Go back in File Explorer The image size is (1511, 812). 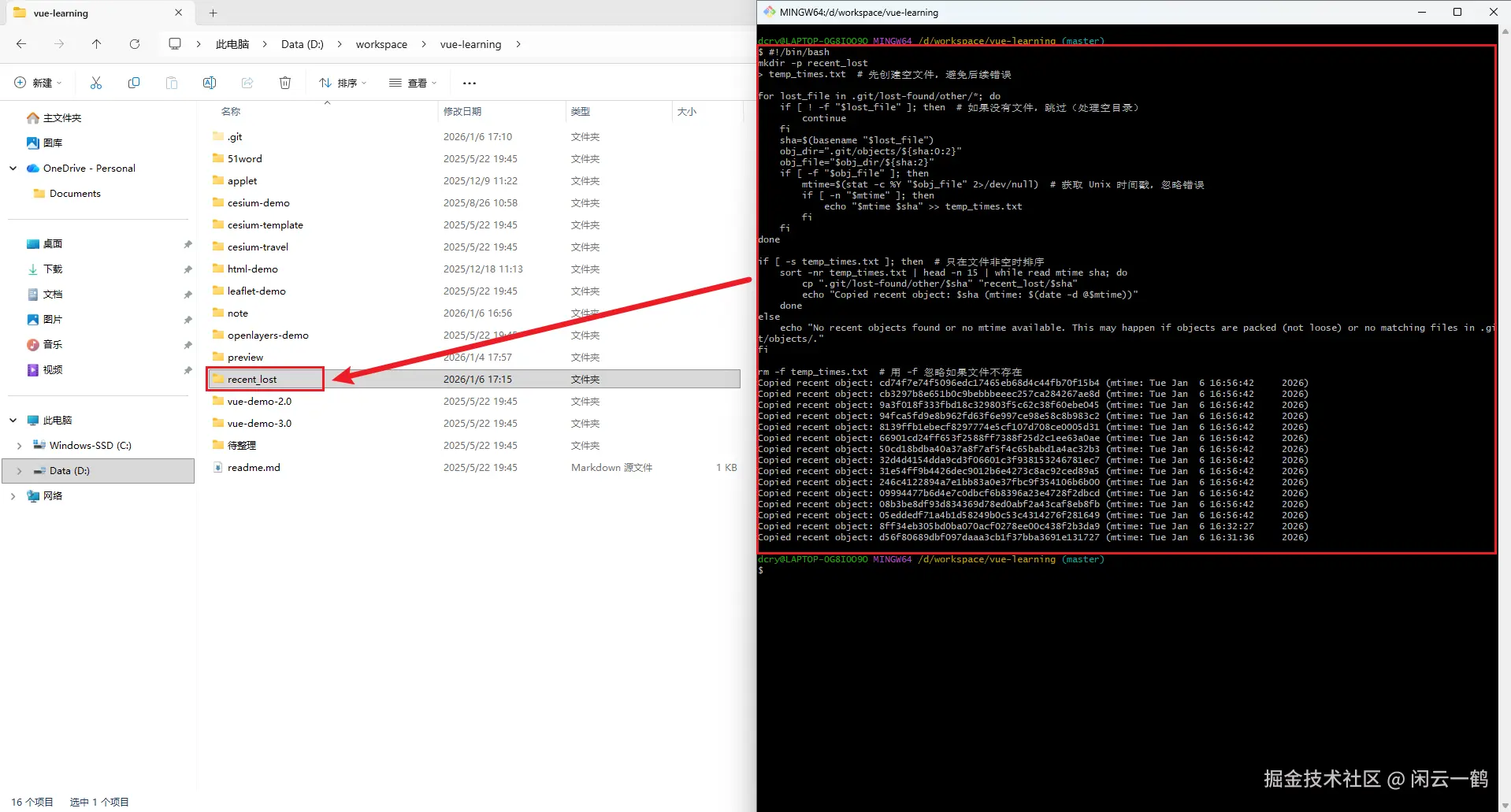[21, 44]
